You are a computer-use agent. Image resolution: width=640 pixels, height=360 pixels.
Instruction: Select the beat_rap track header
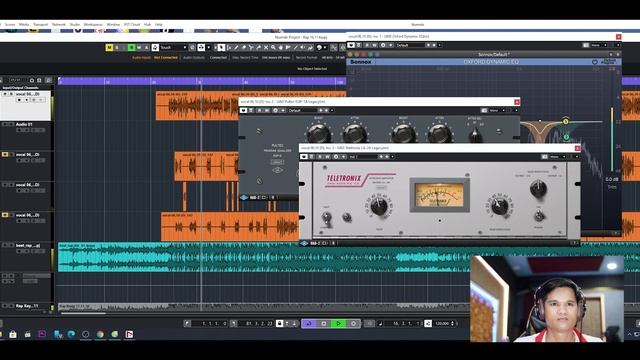(26, 256)
